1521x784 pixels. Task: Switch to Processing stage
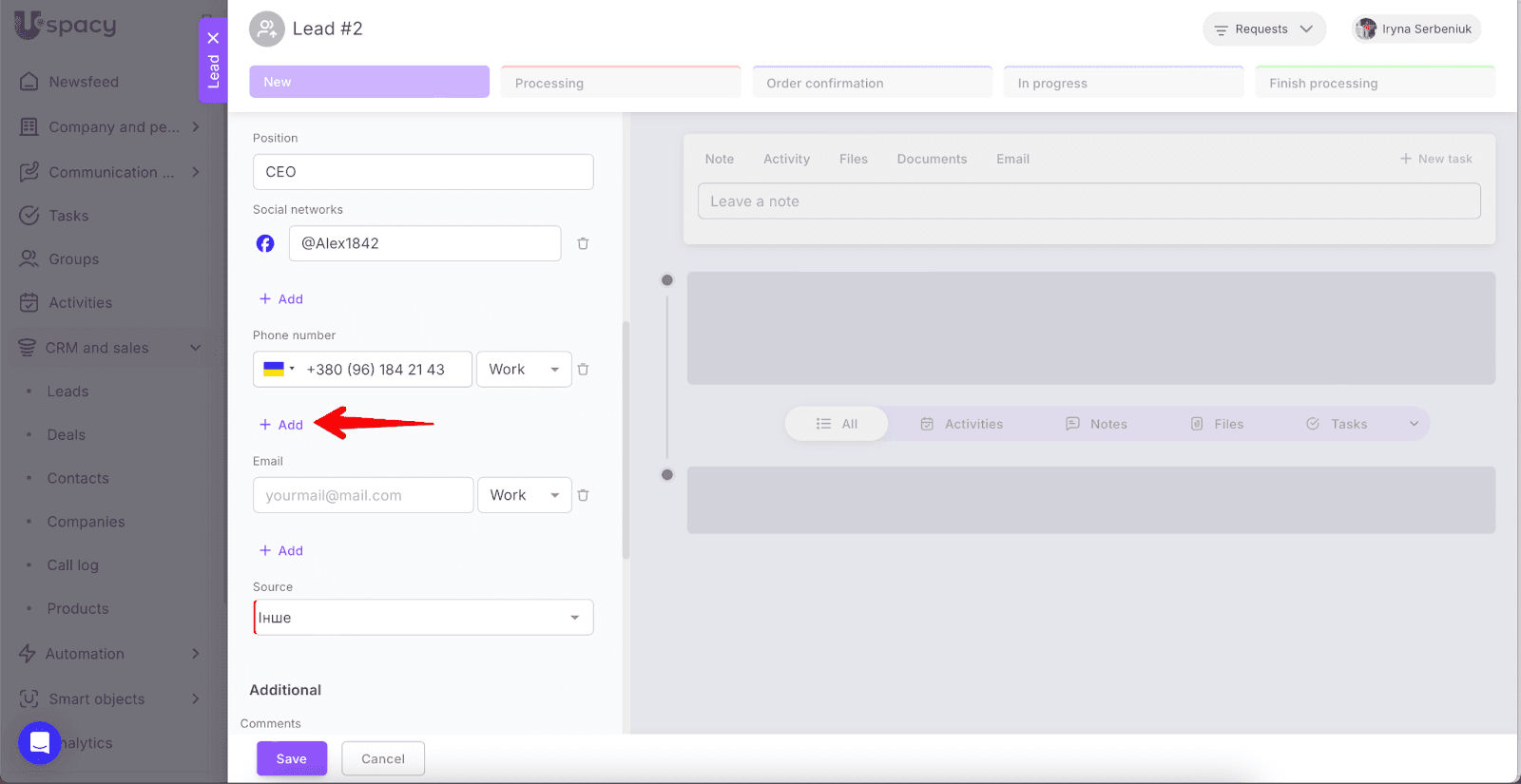point(620,83)
